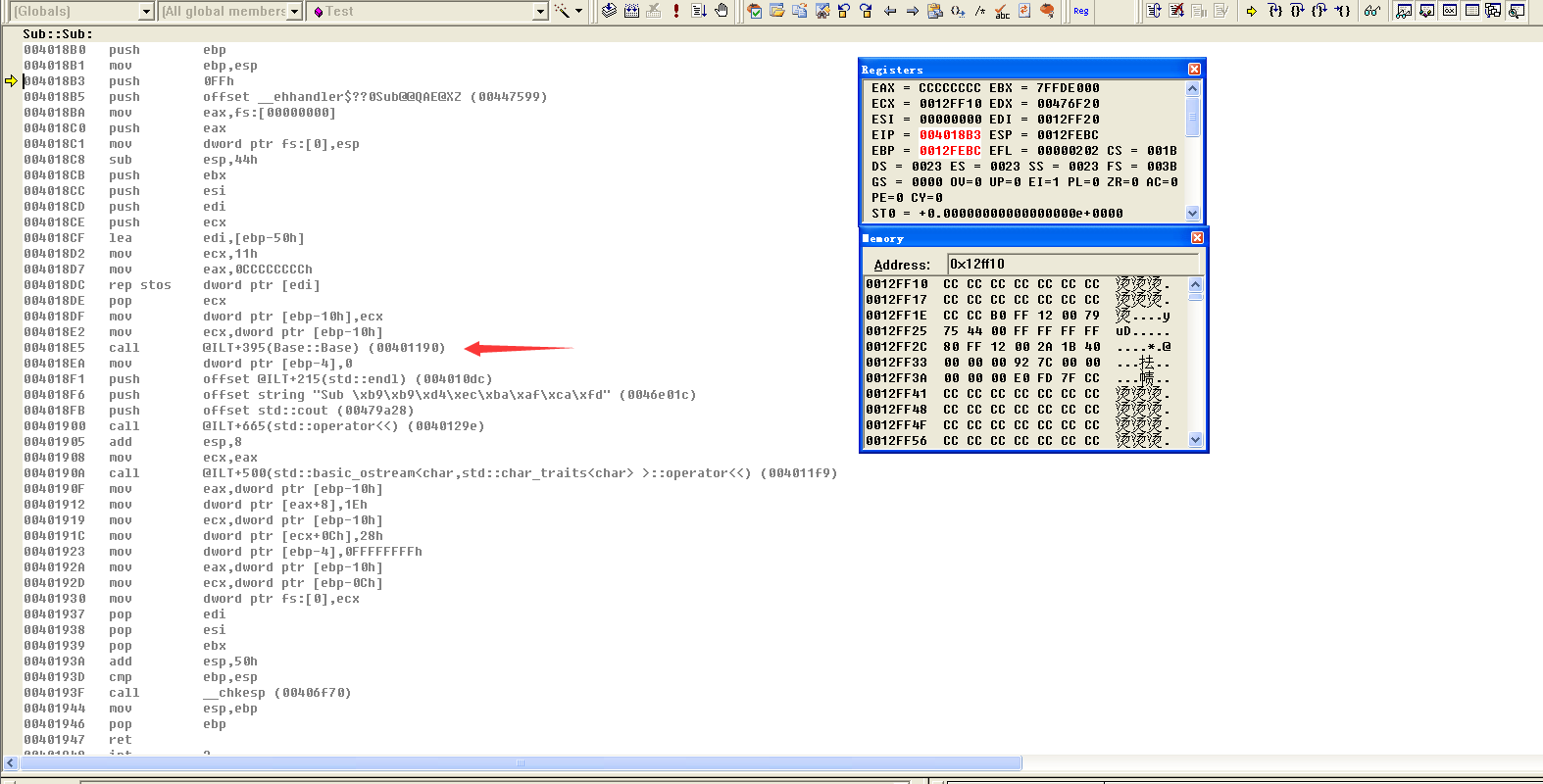The image size is (1543, 784).
Task: Click the disassembly horizontal scrollbar left arrow
Action: click(11, 762)
